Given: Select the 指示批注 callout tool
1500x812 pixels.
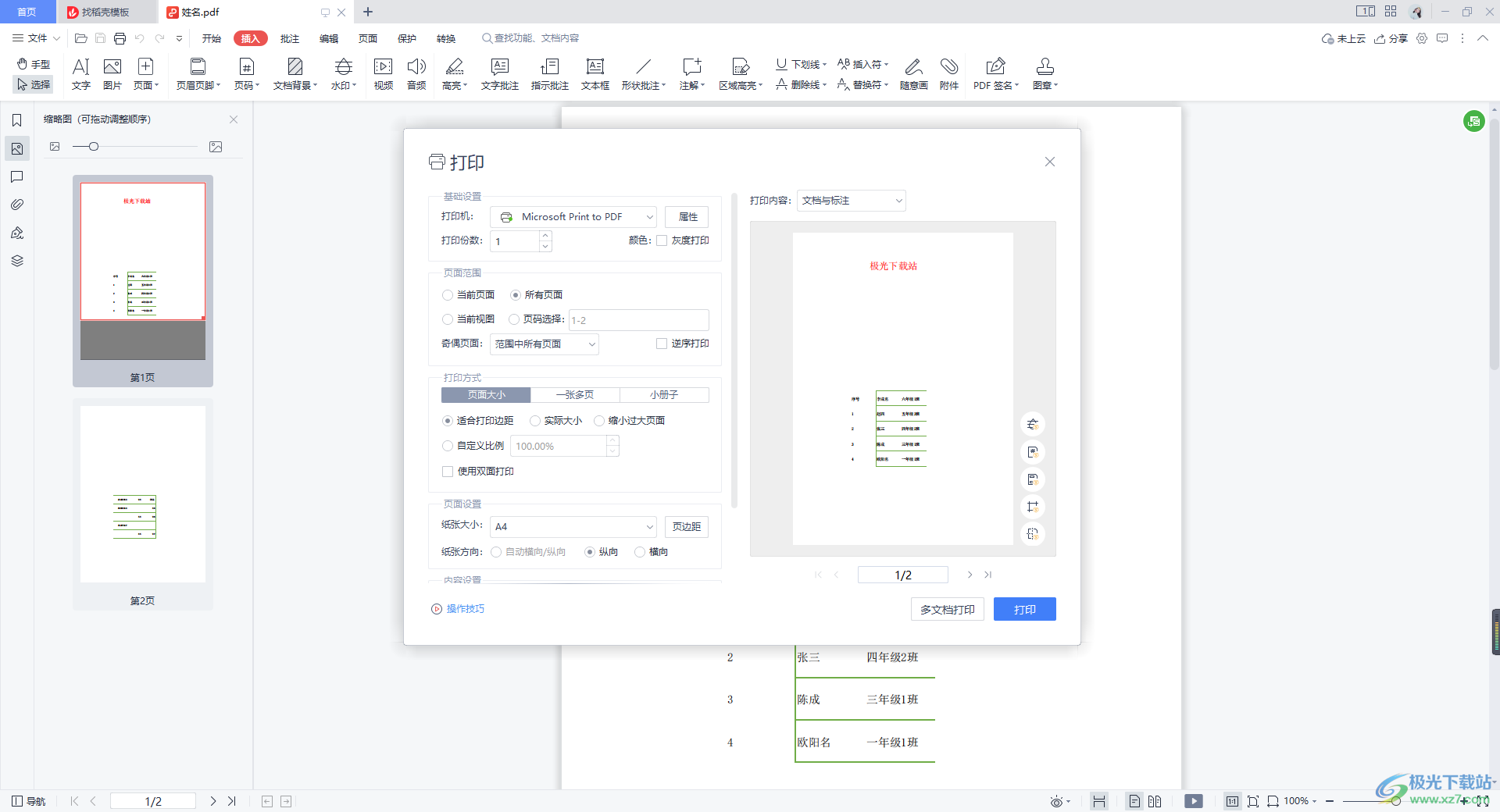Looking at the screenshot, I should pos(550,75).
